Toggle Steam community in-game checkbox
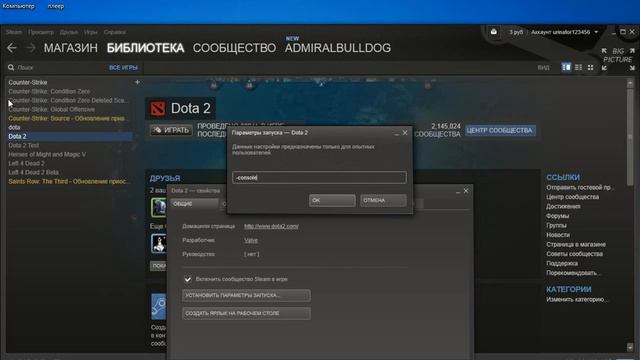Image resolution: width=640 pixels, height=360 pixels. [187, 279]
